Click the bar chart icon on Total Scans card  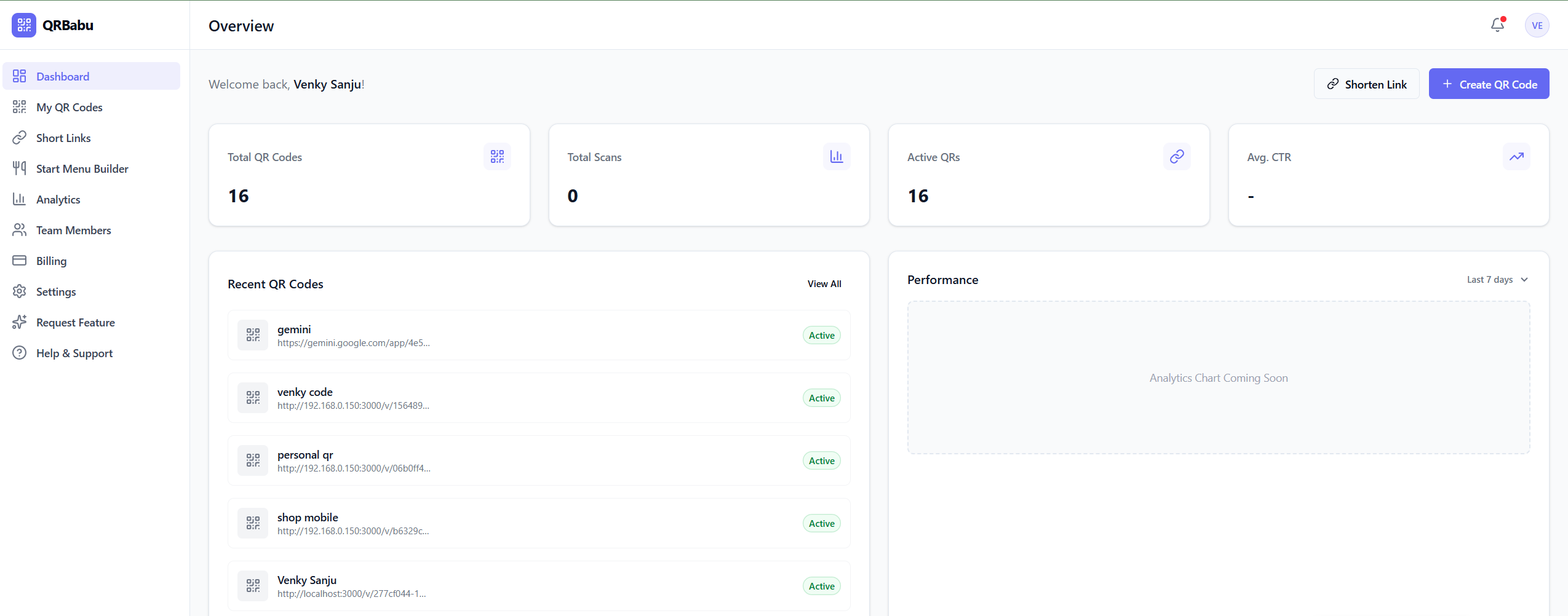[x=836, y=156]
